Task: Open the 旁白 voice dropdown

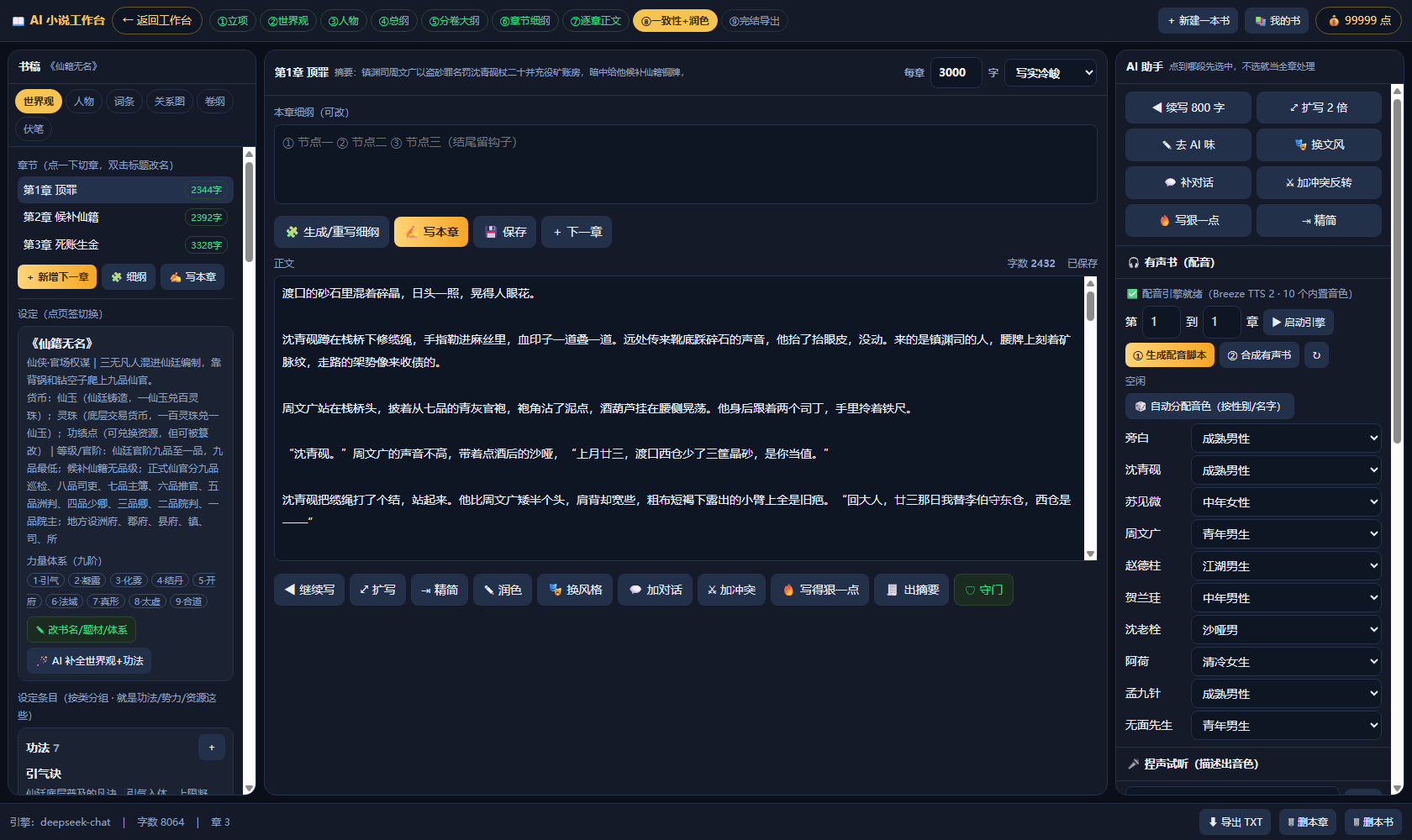Action: (x=1286, y=438)
